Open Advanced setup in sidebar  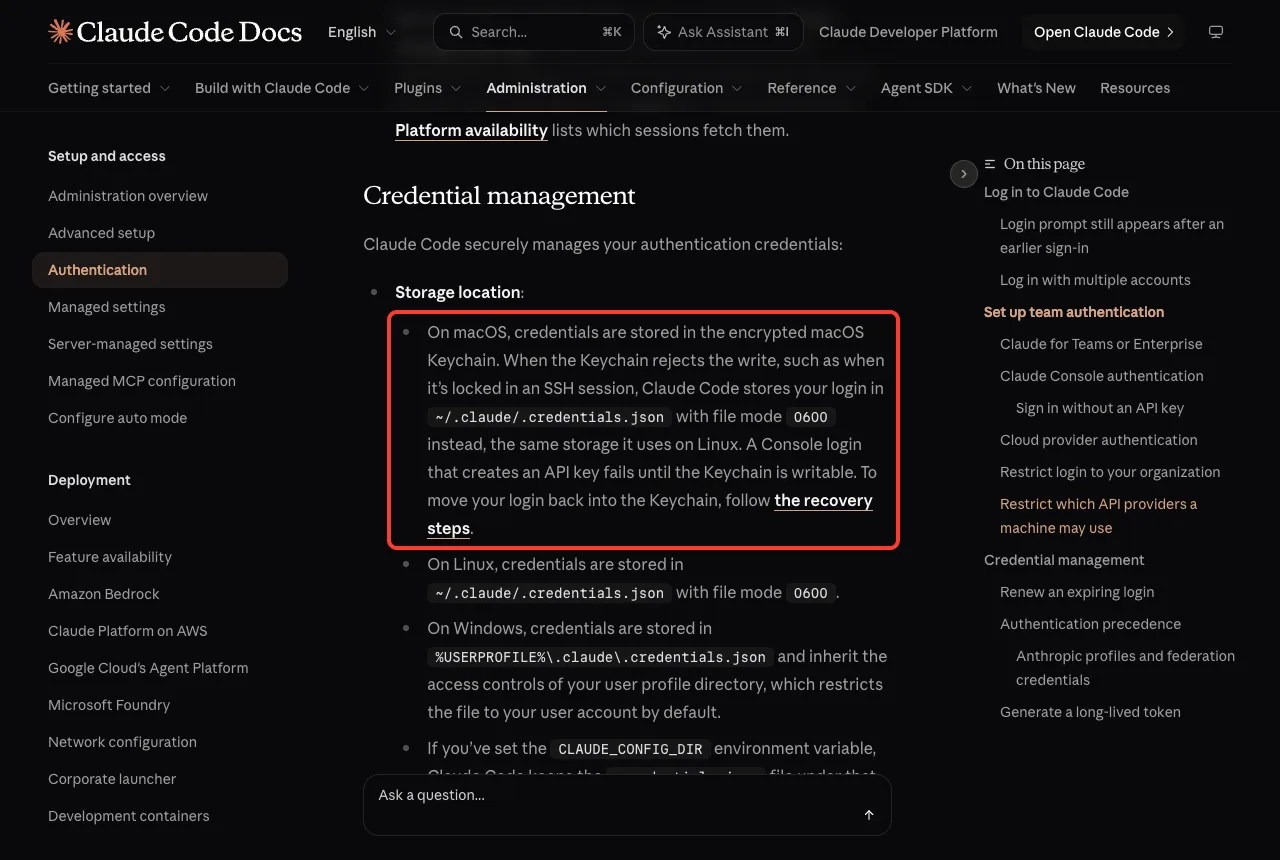(101, 233)
